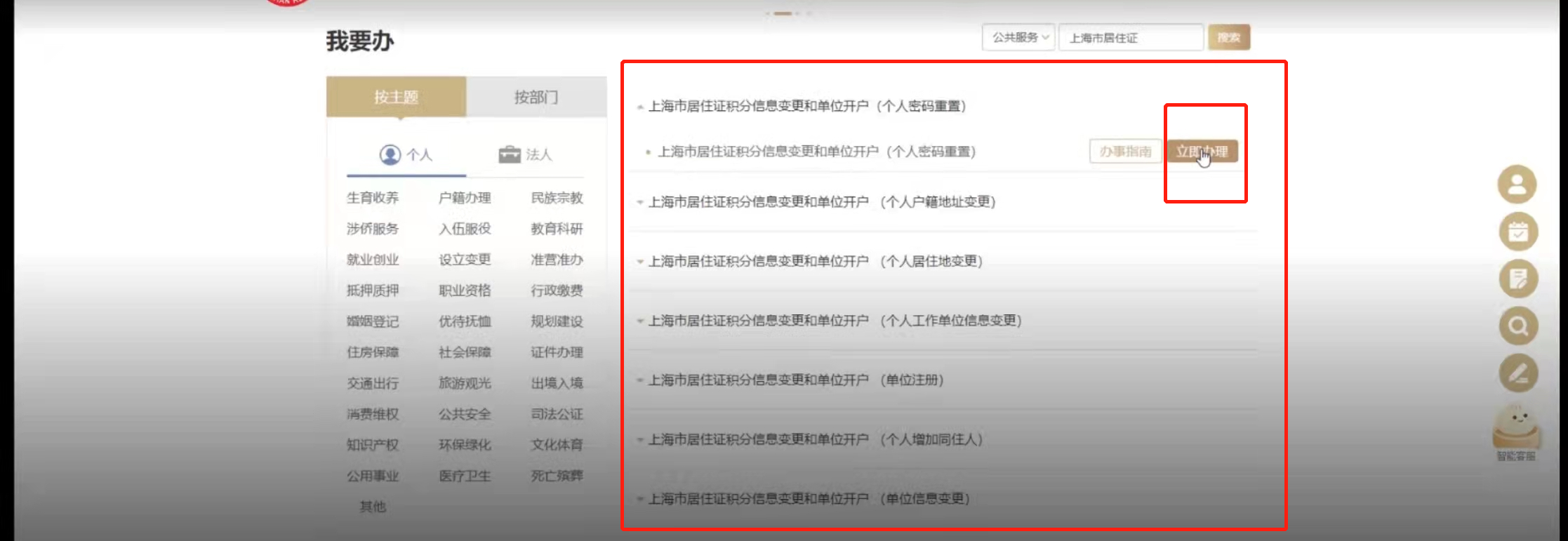Click the 办事指南 button
Image resolution: width=1568 pixels, height=541 pixels.
pos(1125,152)
